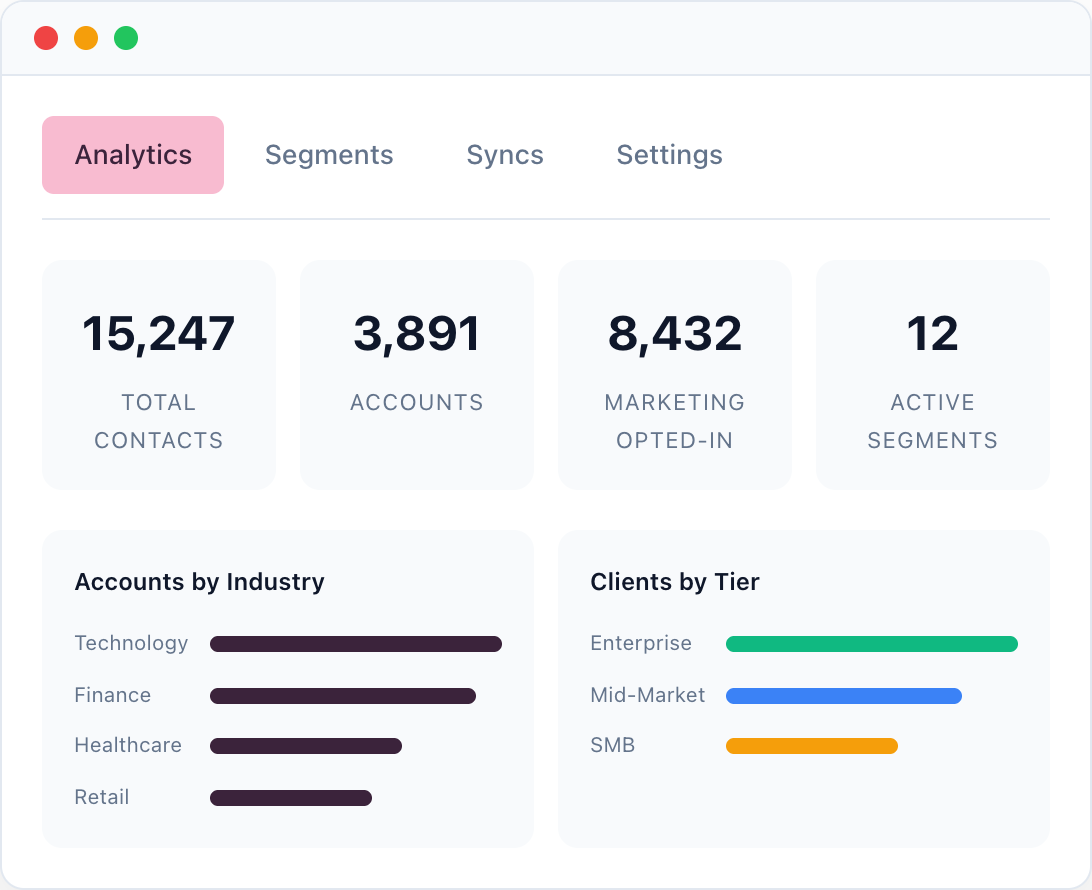Select the 3,891 accounts value
This screenshot has width=1092, height=890.
(416, 334)
